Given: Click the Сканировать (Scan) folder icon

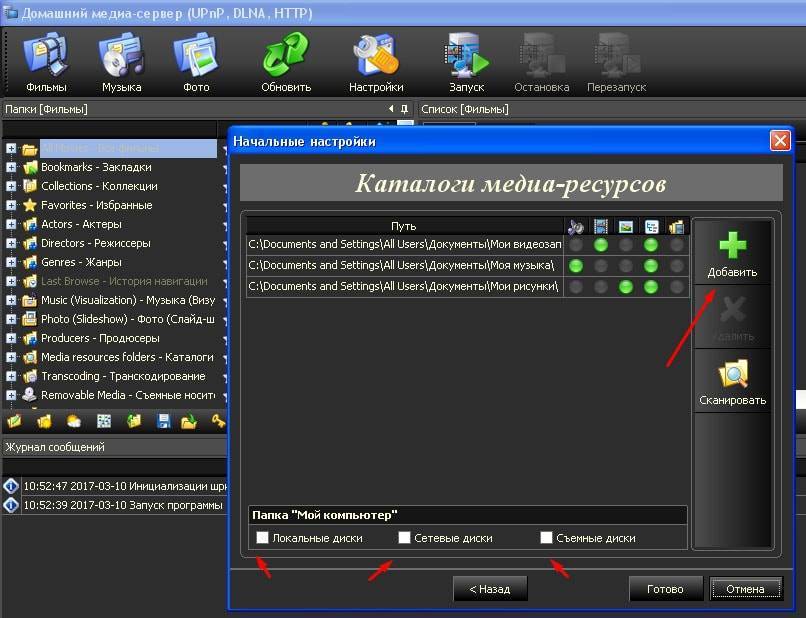Looking at the screenshot, I should click(732, 378).
